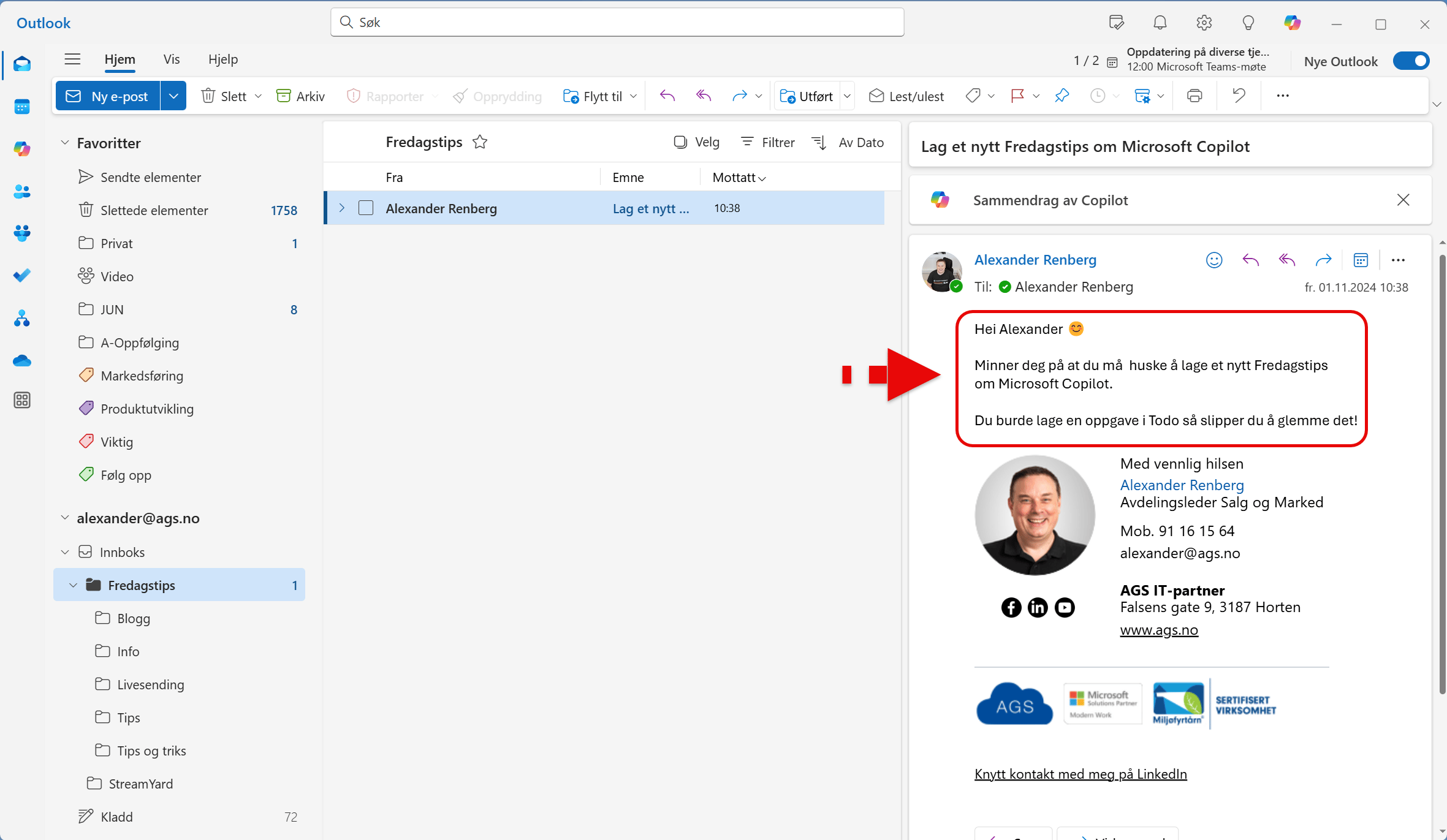The height and width of the screenshot is (840, 1447).
Task: Open Utført quick step dropdown arrow
Action: coord(848,96)
